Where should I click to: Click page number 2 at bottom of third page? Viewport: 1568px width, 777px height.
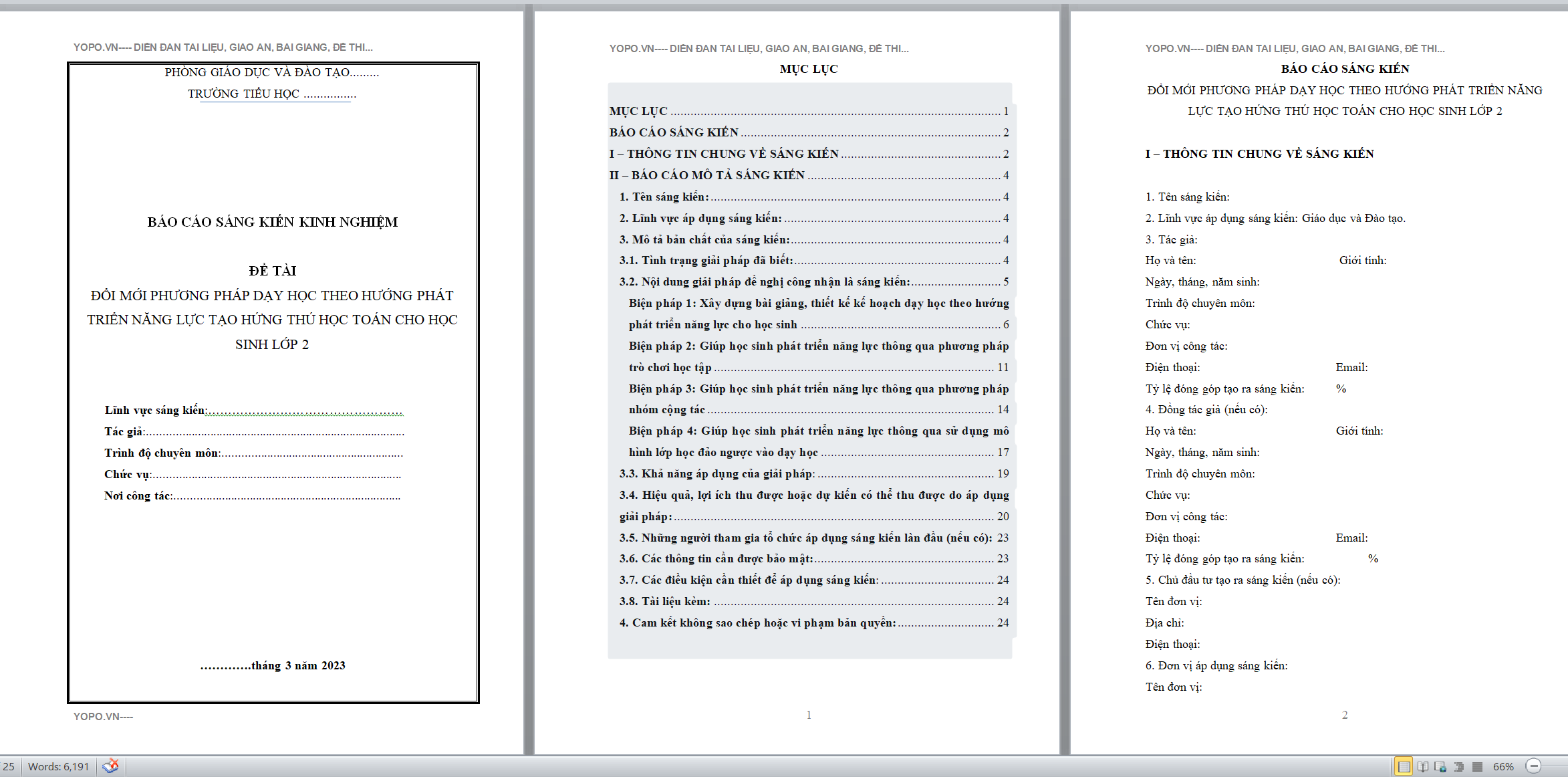click(x=1345, y=715)
